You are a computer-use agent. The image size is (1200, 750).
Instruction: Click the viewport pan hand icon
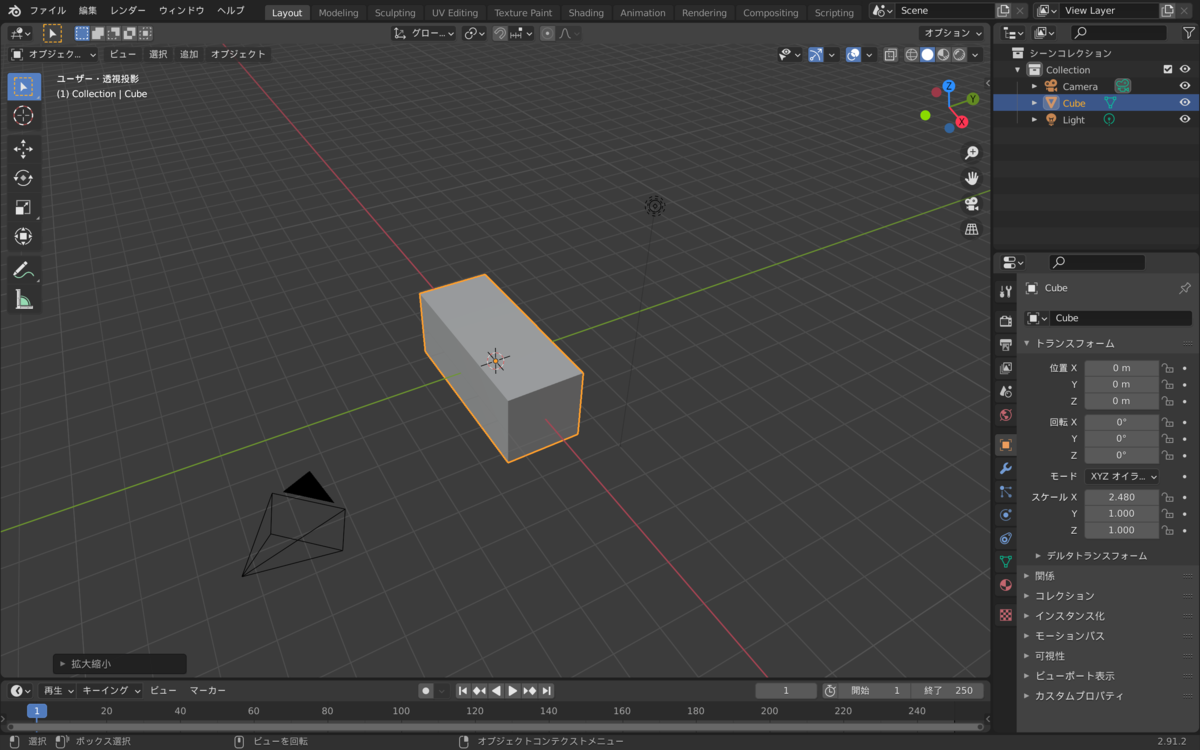971,178
